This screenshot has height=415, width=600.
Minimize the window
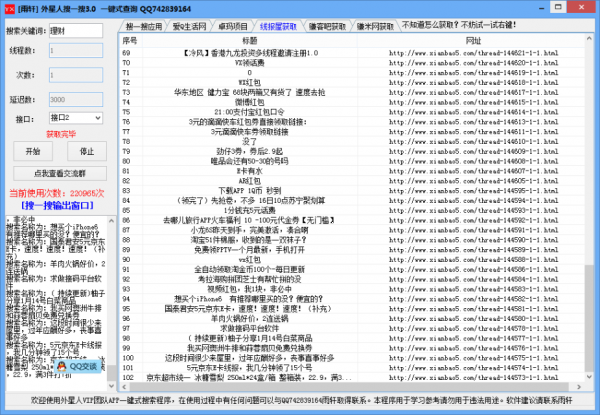(x=541, y=8)
